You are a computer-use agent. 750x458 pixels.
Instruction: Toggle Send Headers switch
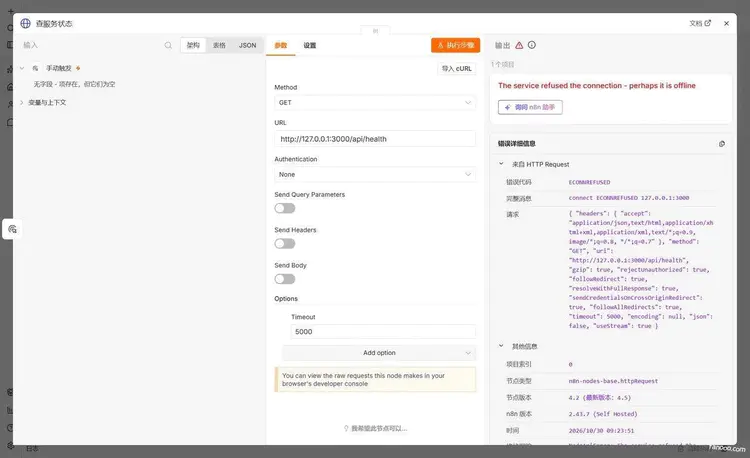point(285,244)
